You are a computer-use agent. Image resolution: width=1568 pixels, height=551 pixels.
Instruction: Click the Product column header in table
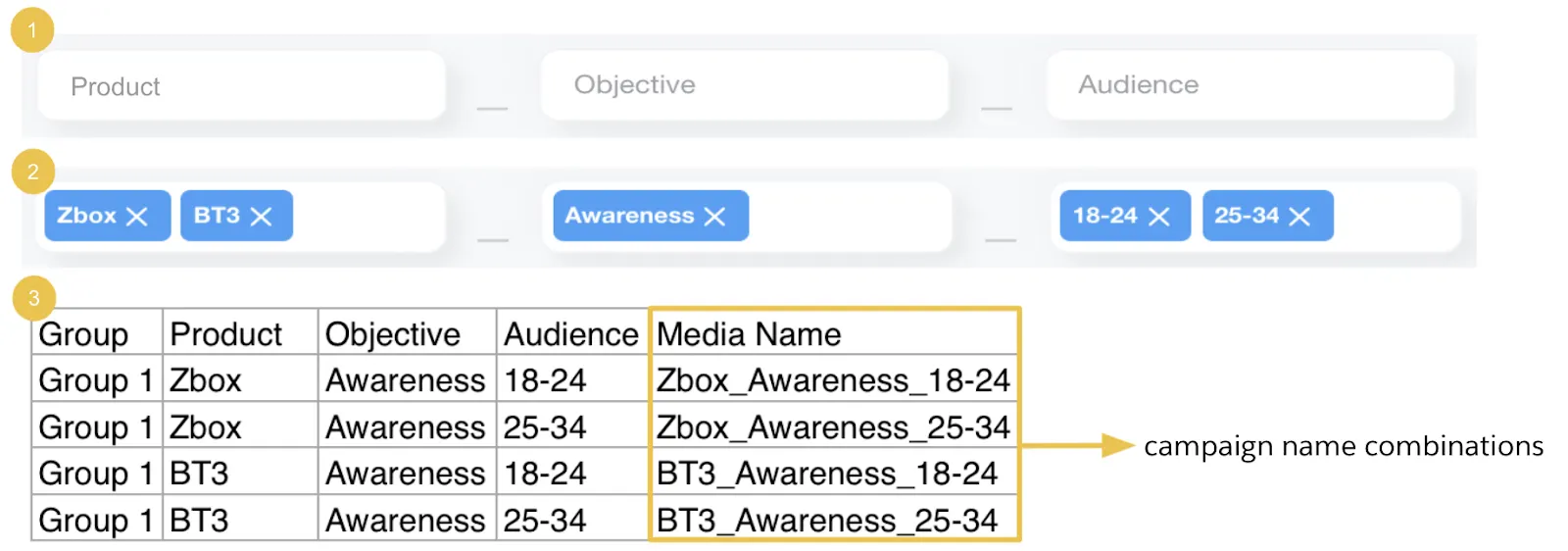pyautogui.click(x=240, y=333)
